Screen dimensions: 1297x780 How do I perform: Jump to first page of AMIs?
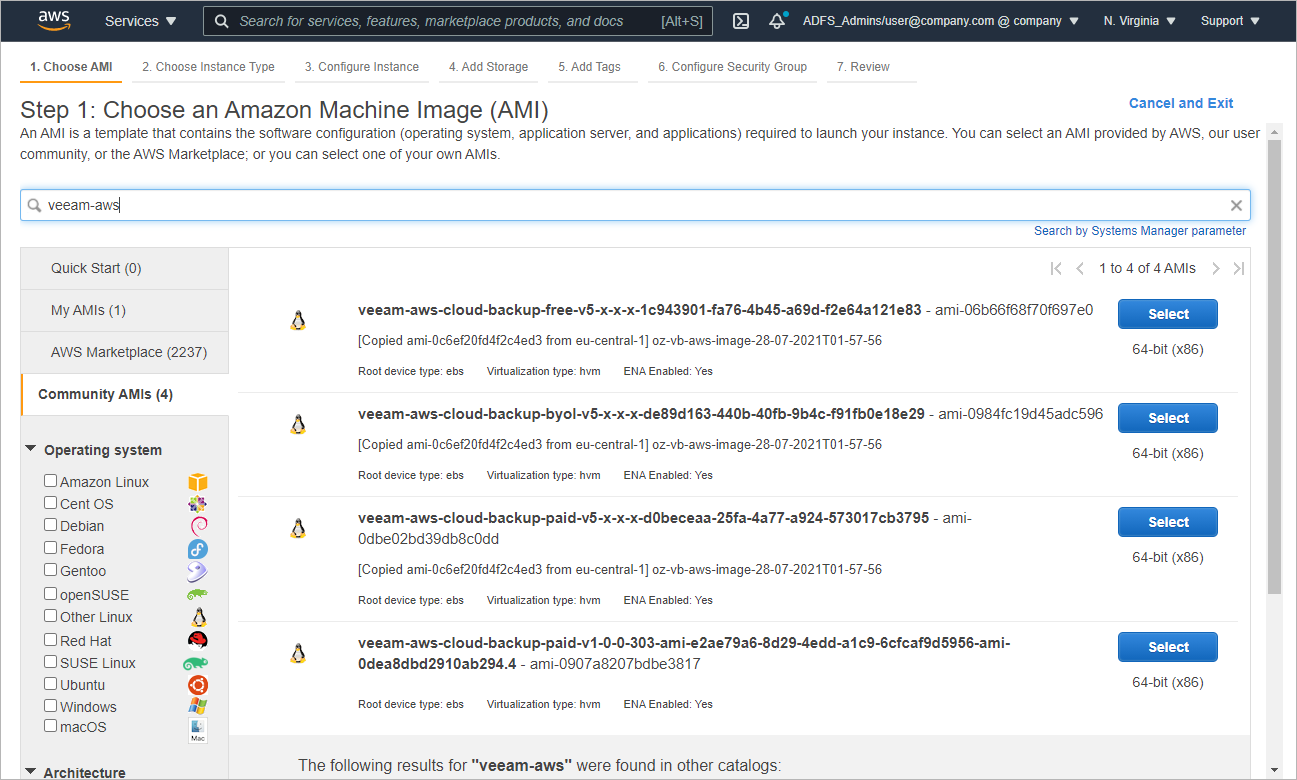tap(1056, 268)
